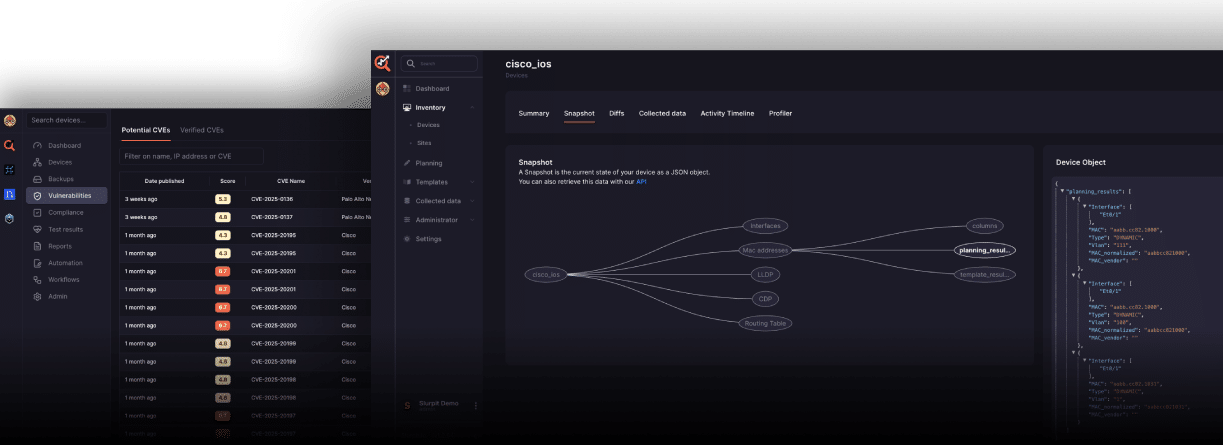1223x445 pixels.
Task: Click the Compliance checklist icon
Action: 38,212
